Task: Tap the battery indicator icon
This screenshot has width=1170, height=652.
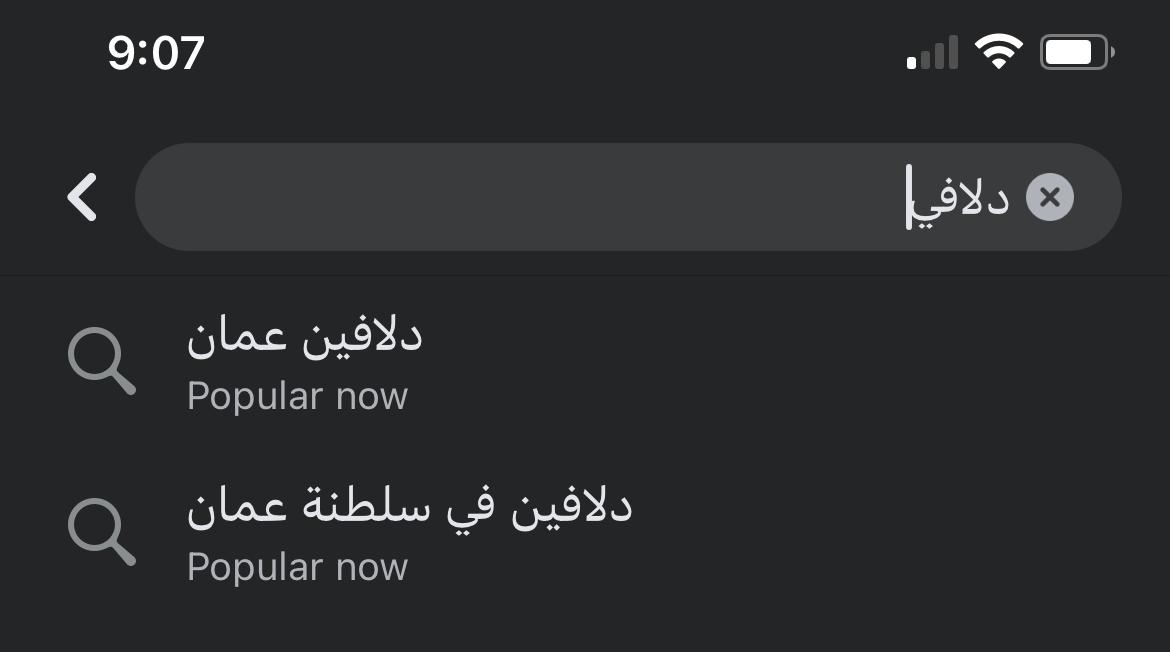Action: coord(1076,52)
